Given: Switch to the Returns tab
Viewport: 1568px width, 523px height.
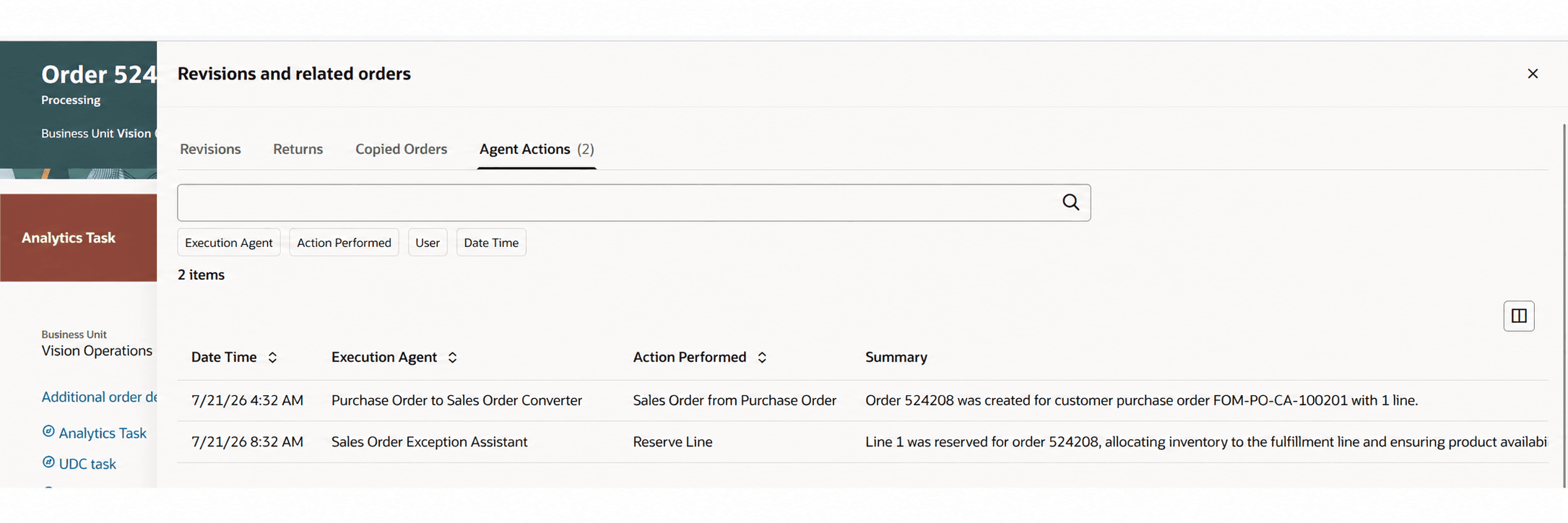Looking at the screenshot, I should pos(298,149).
